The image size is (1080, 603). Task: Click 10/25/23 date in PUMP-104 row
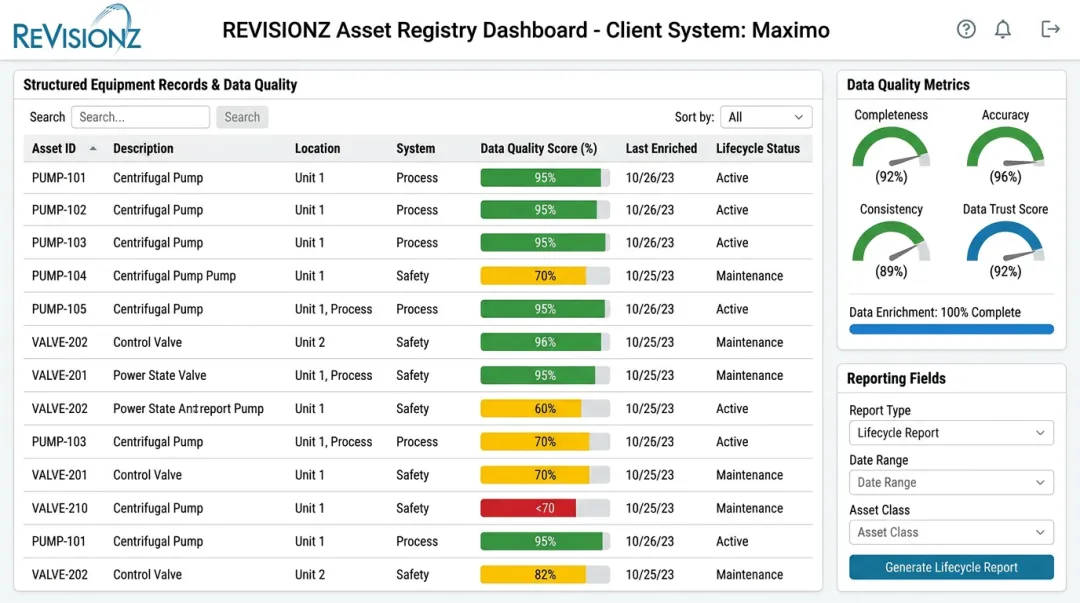[650, 276]
